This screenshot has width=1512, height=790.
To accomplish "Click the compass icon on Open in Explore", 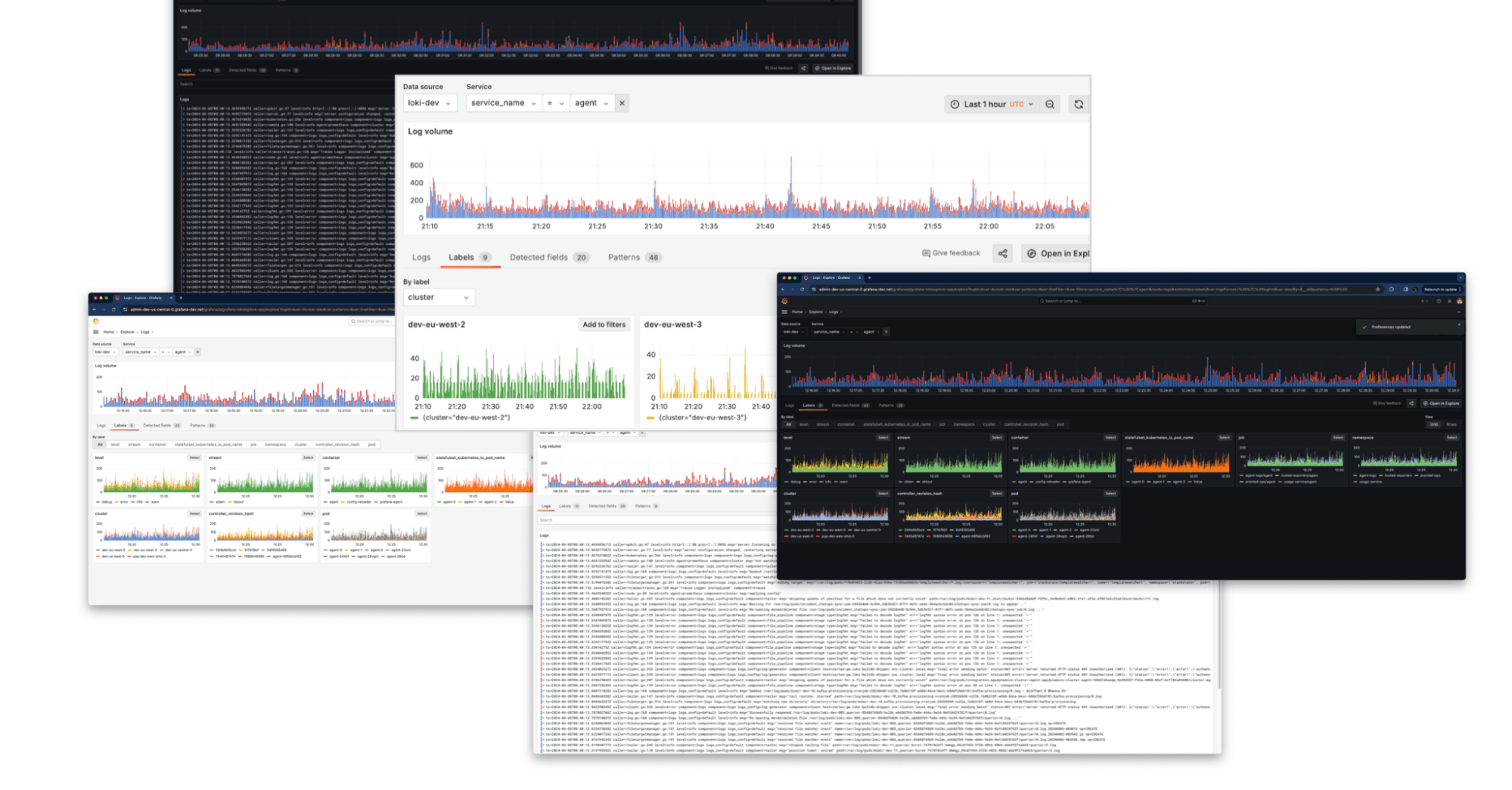I will coord(1033,253).
